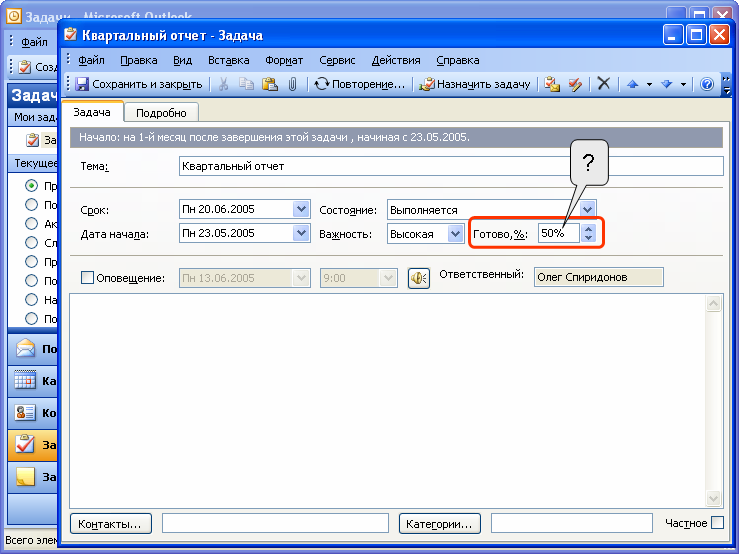Screen dimensions: 739x554
Task: Expand the Важность priority dropdown
Action: [455, 233]
